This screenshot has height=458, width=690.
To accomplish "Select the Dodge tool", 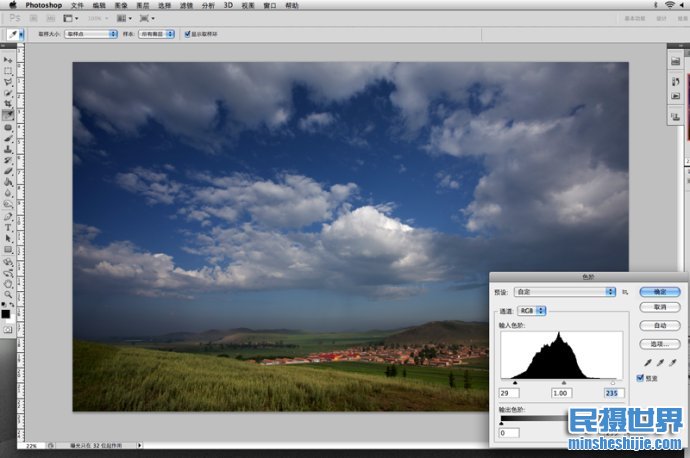I will (x=8, y=204).
